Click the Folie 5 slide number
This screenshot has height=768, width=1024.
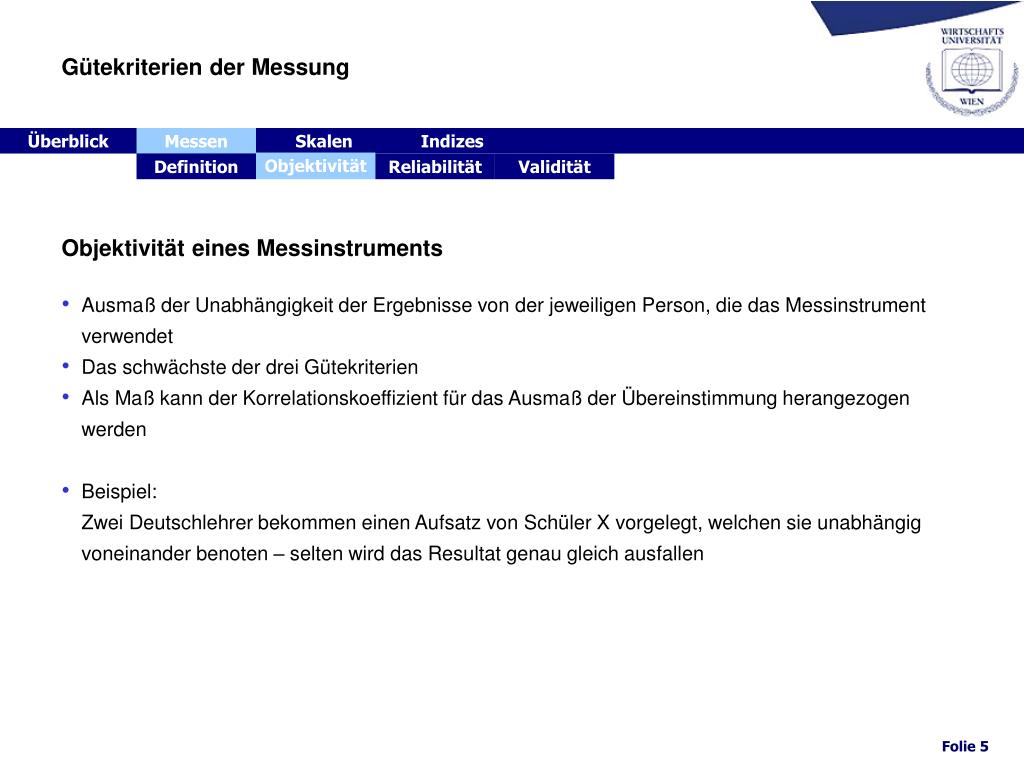[x=965, y=746]
